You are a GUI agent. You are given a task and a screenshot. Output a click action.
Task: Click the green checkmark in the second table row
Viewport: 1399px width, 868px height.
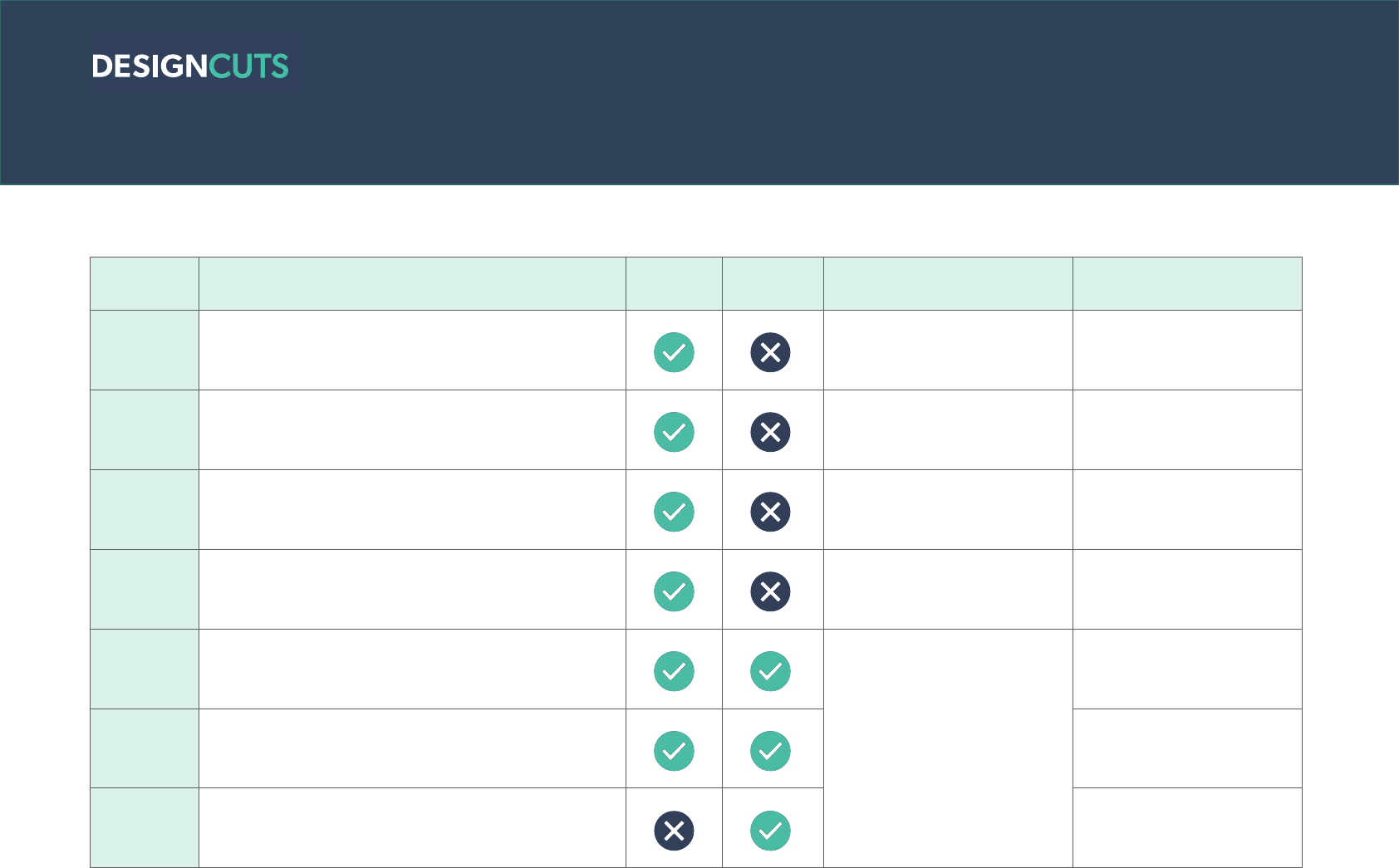[x=674, y=432]
